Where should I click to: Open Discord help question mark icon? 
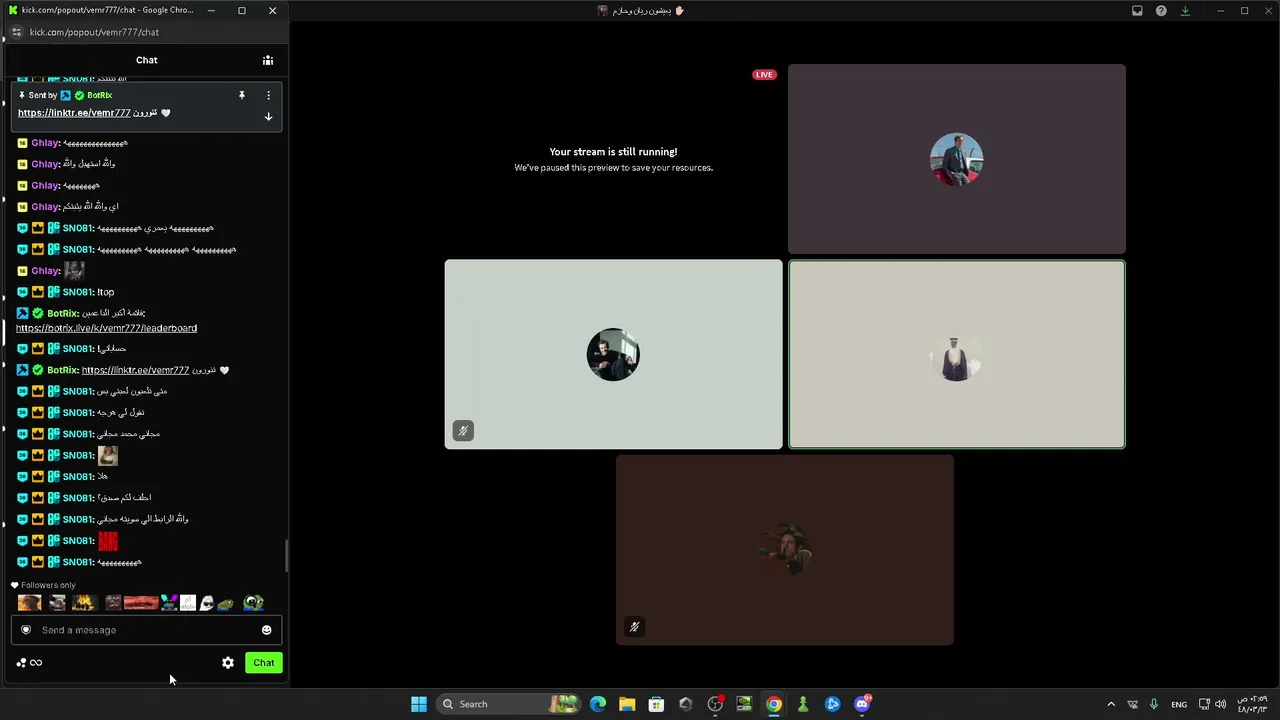[1161, 11]
